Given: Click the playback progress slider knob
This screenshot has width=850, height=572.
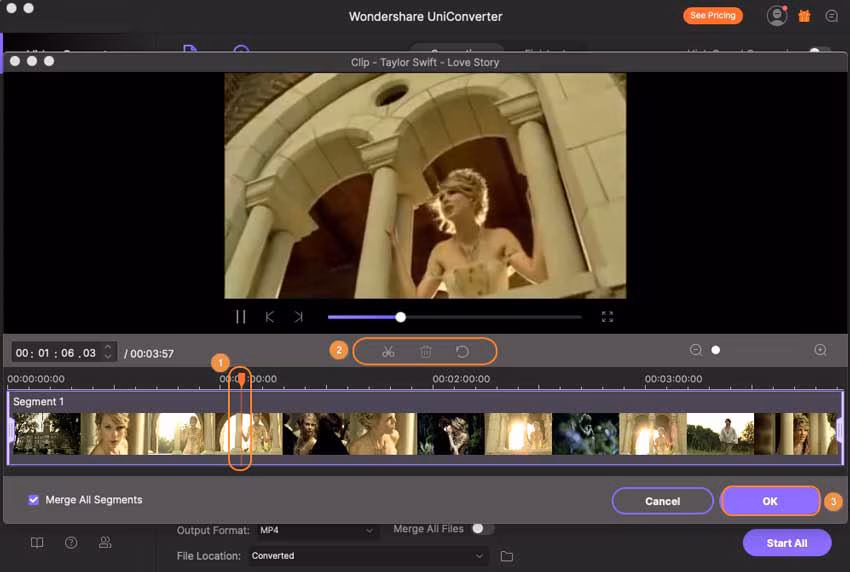Looking at the screenshot, I should click(x=401, y=317).
